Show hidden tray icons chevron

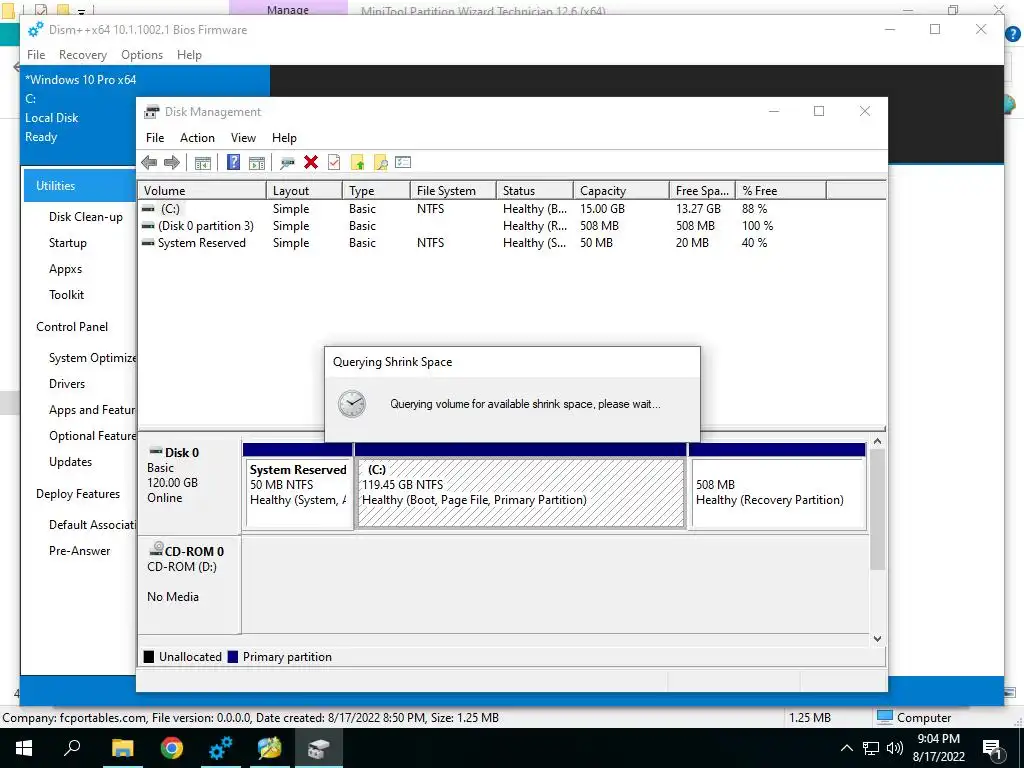(x=846, y=748)
